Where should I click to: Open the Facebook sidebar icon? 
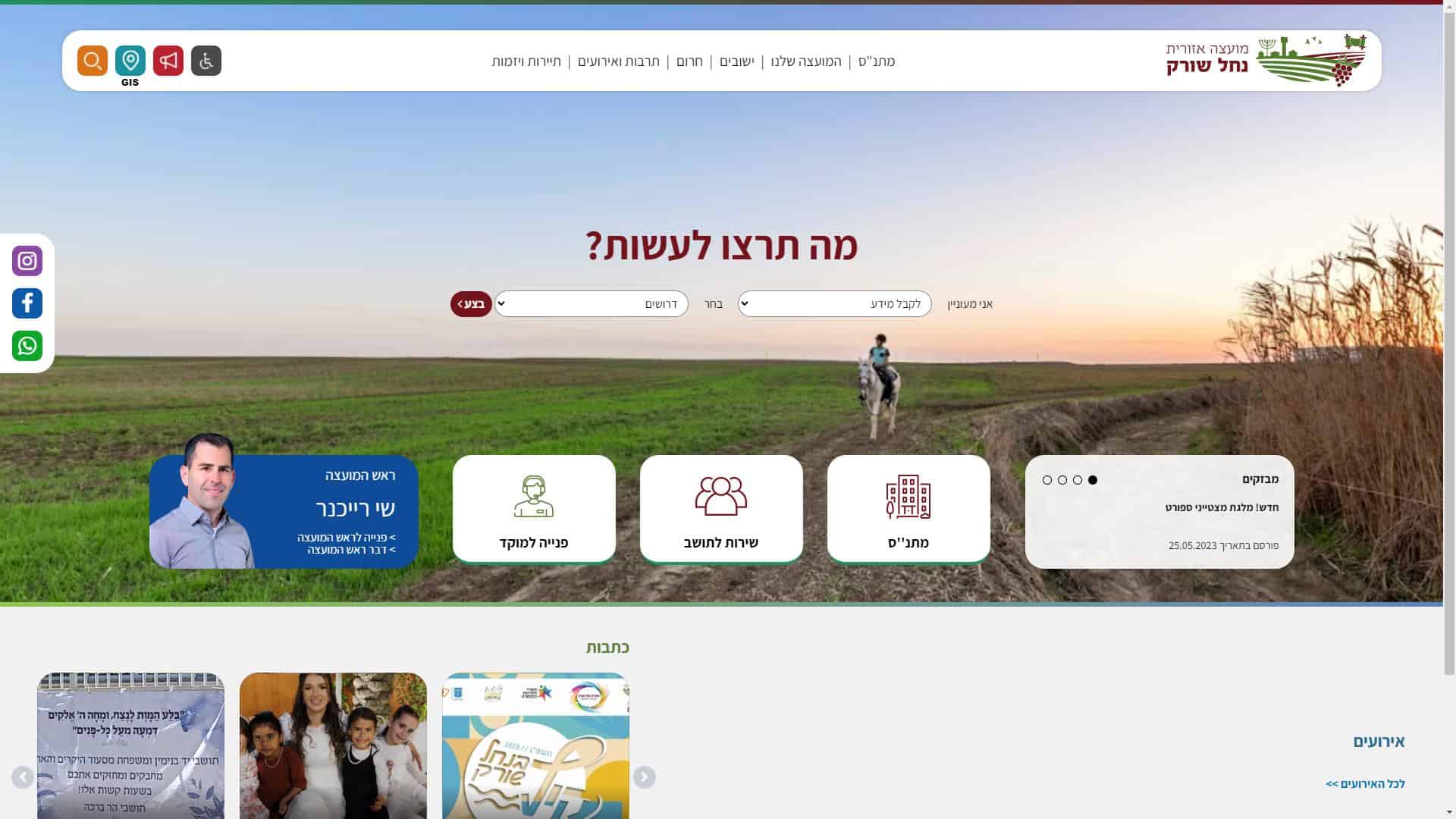point(27,303)
